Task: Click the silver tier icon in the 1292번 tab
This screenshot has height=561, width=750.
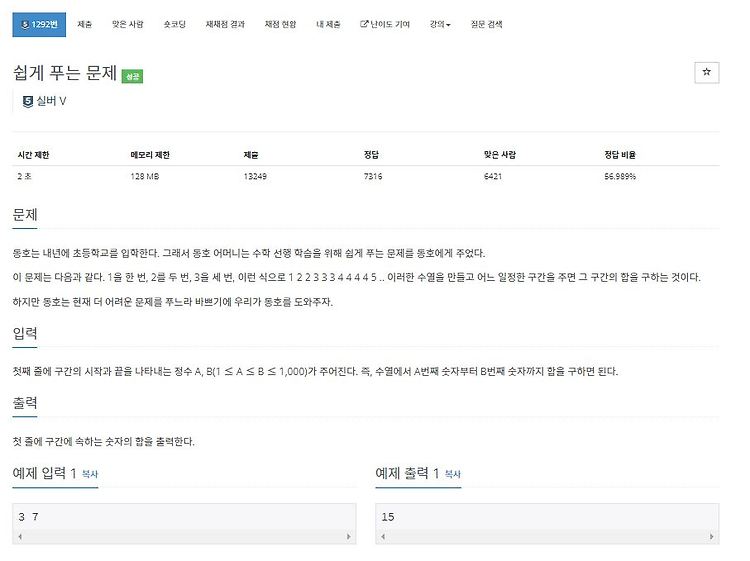Action: 25,24
